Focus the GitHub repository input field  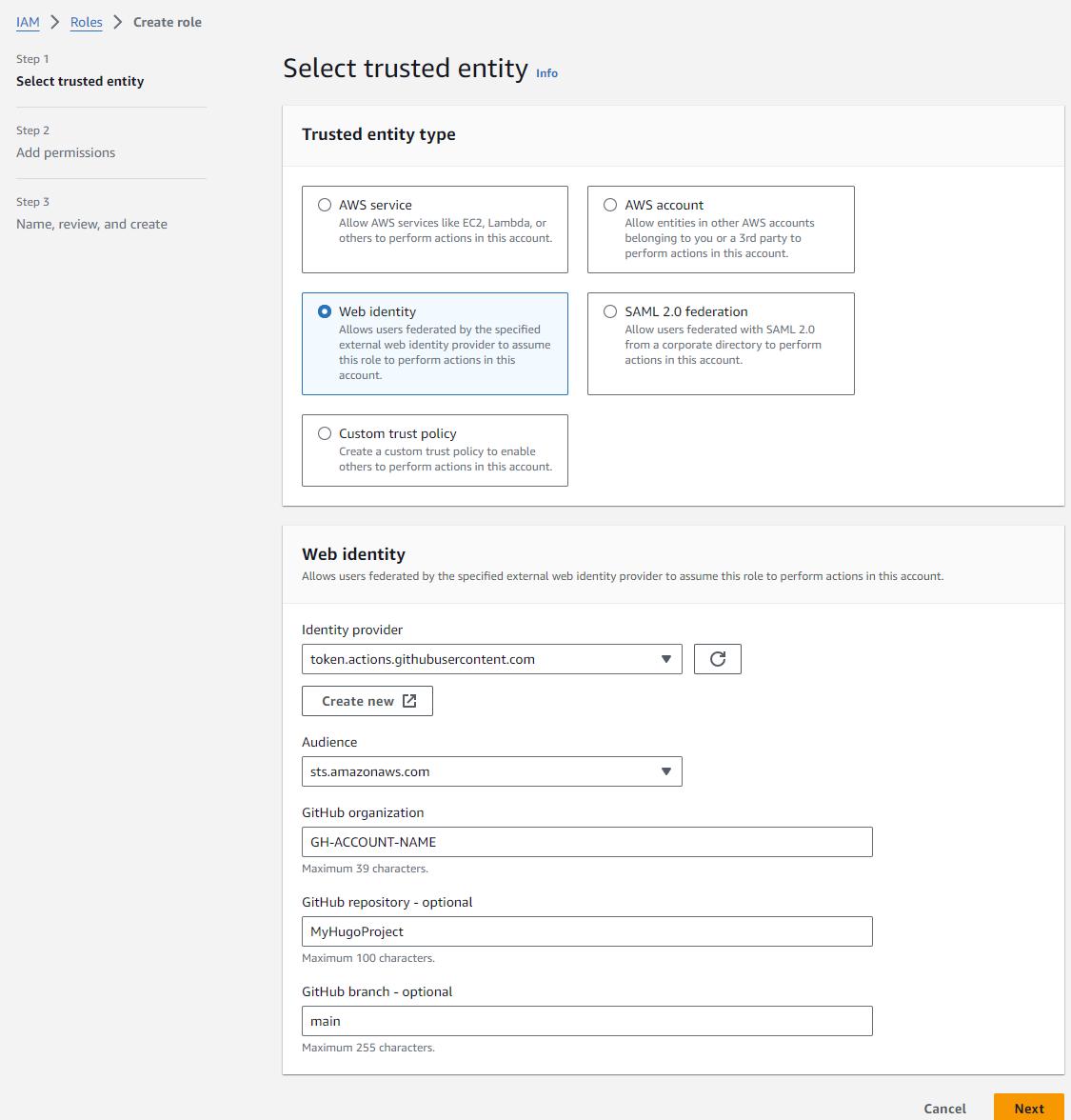pyautogui.click(x=586, y=931)
